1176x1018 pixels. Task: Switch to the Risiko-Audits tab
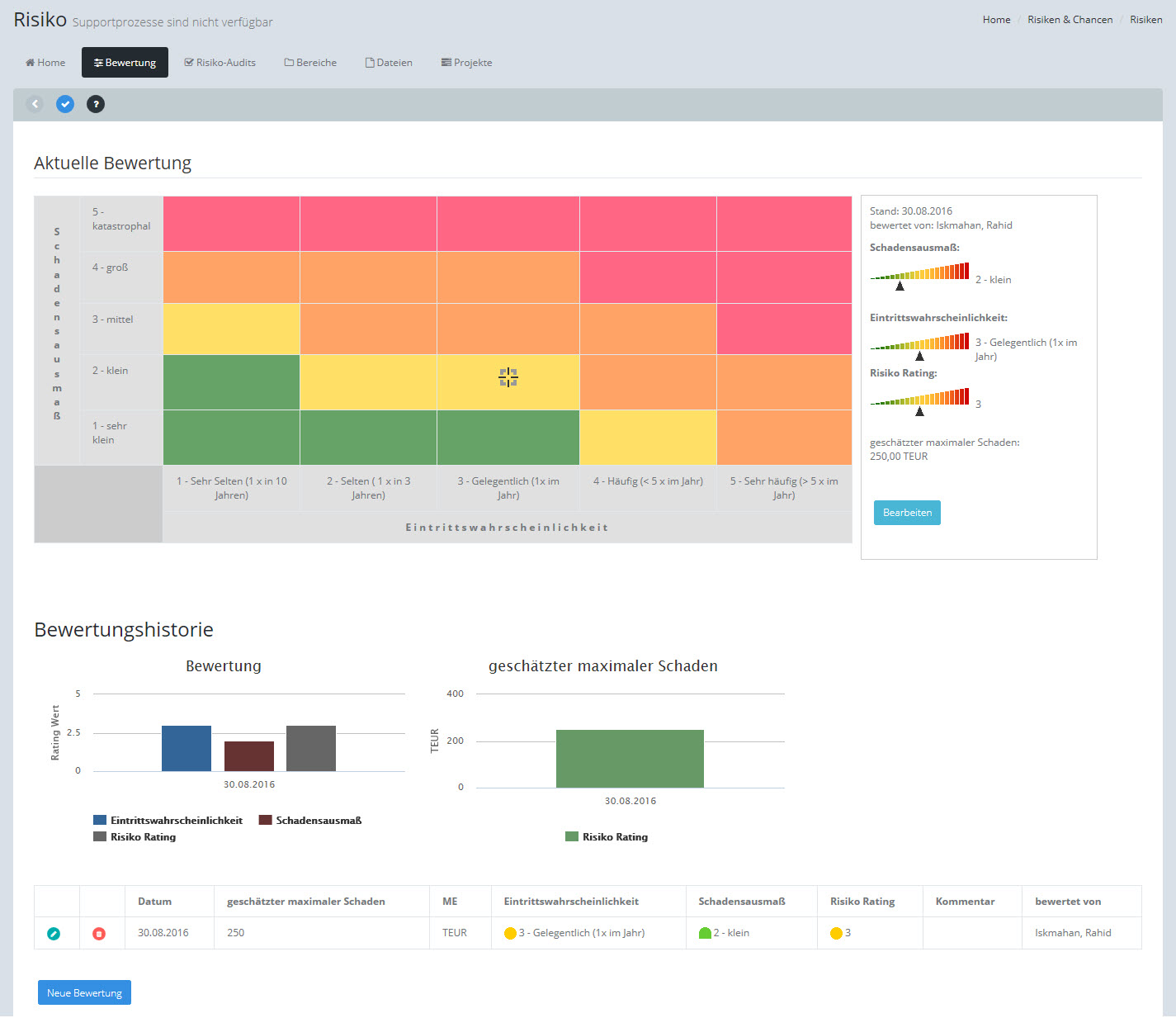tap(220, 63)
